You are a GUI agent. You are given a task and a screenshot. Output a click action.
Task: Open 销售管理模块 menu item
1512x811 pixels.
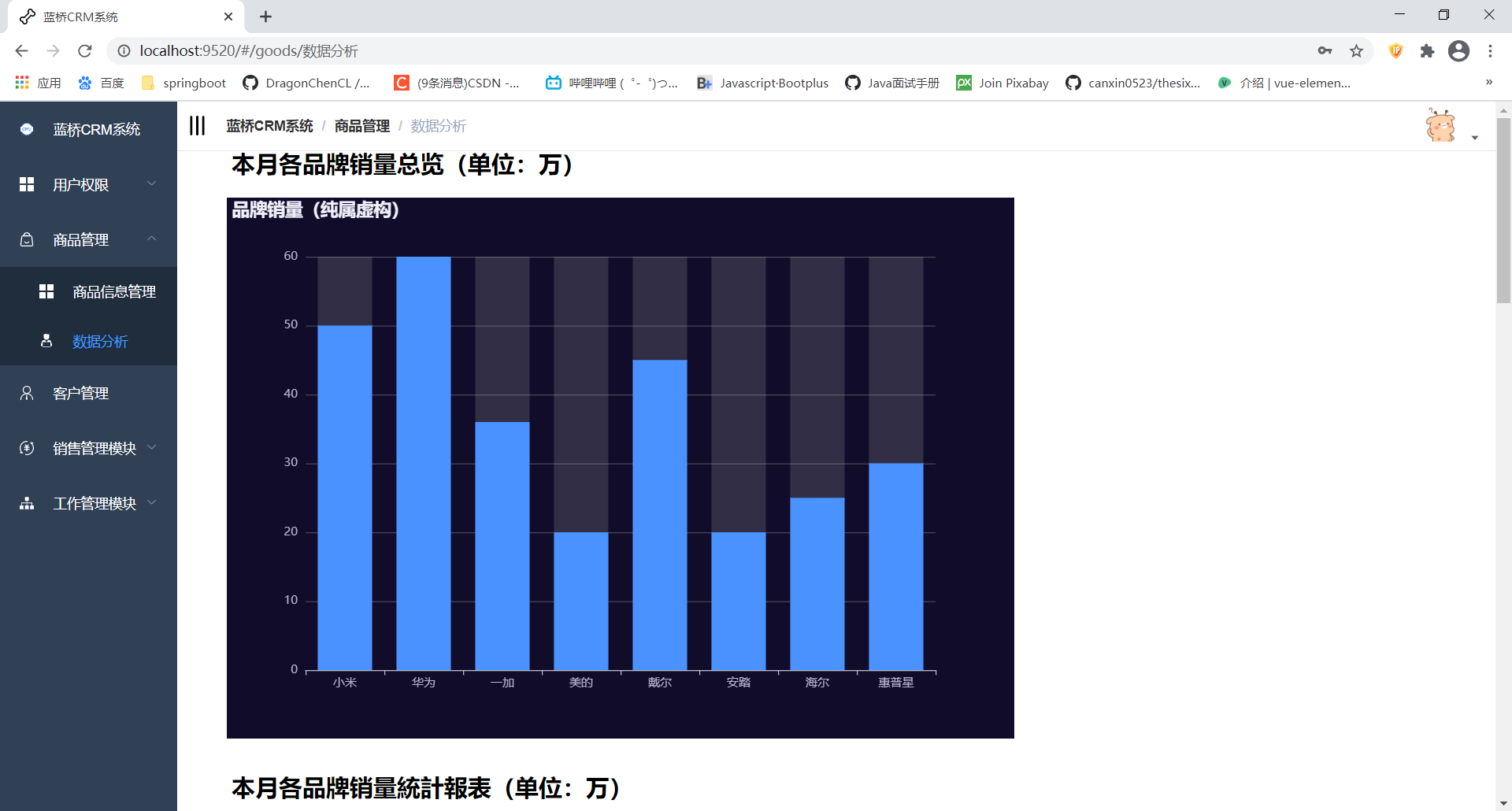[x=88, y=448]
